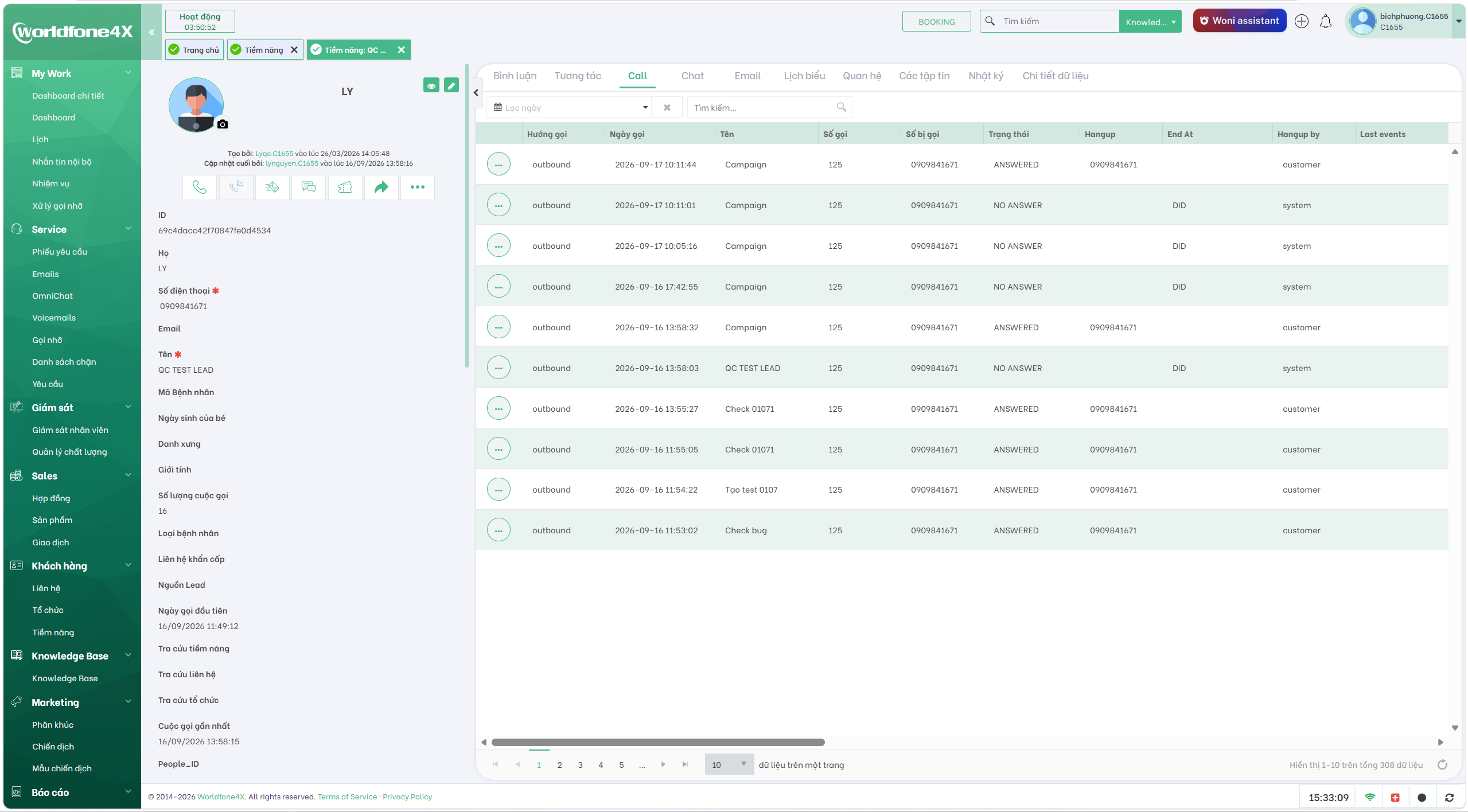This screenshot has height=812, width=1468.
Task: Open the rows-per-page dropdown showing 10
Action: point(729,764)
